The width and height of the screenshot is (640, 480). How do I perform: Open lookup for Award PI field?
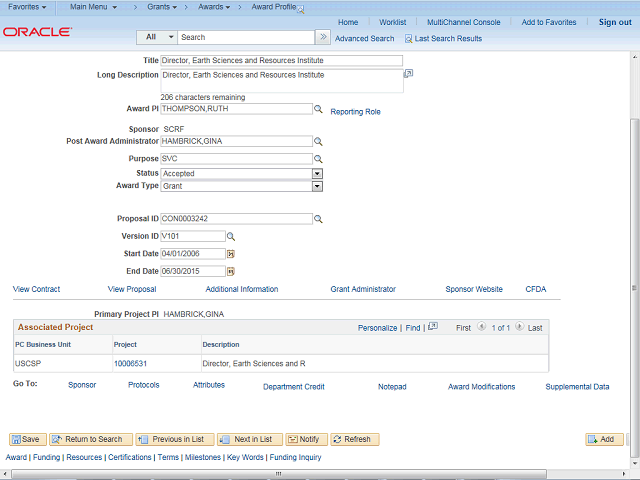point(319,110)
